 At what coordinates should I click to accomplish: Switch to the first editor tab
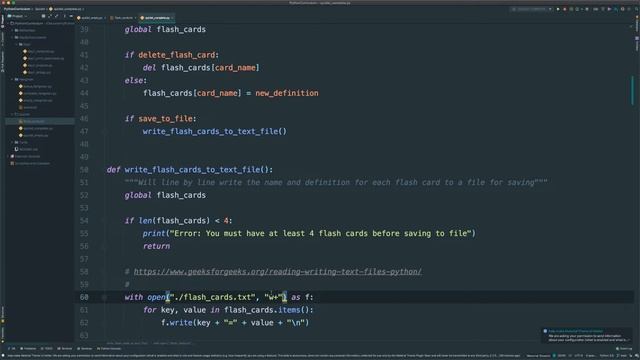coord(90,18)
